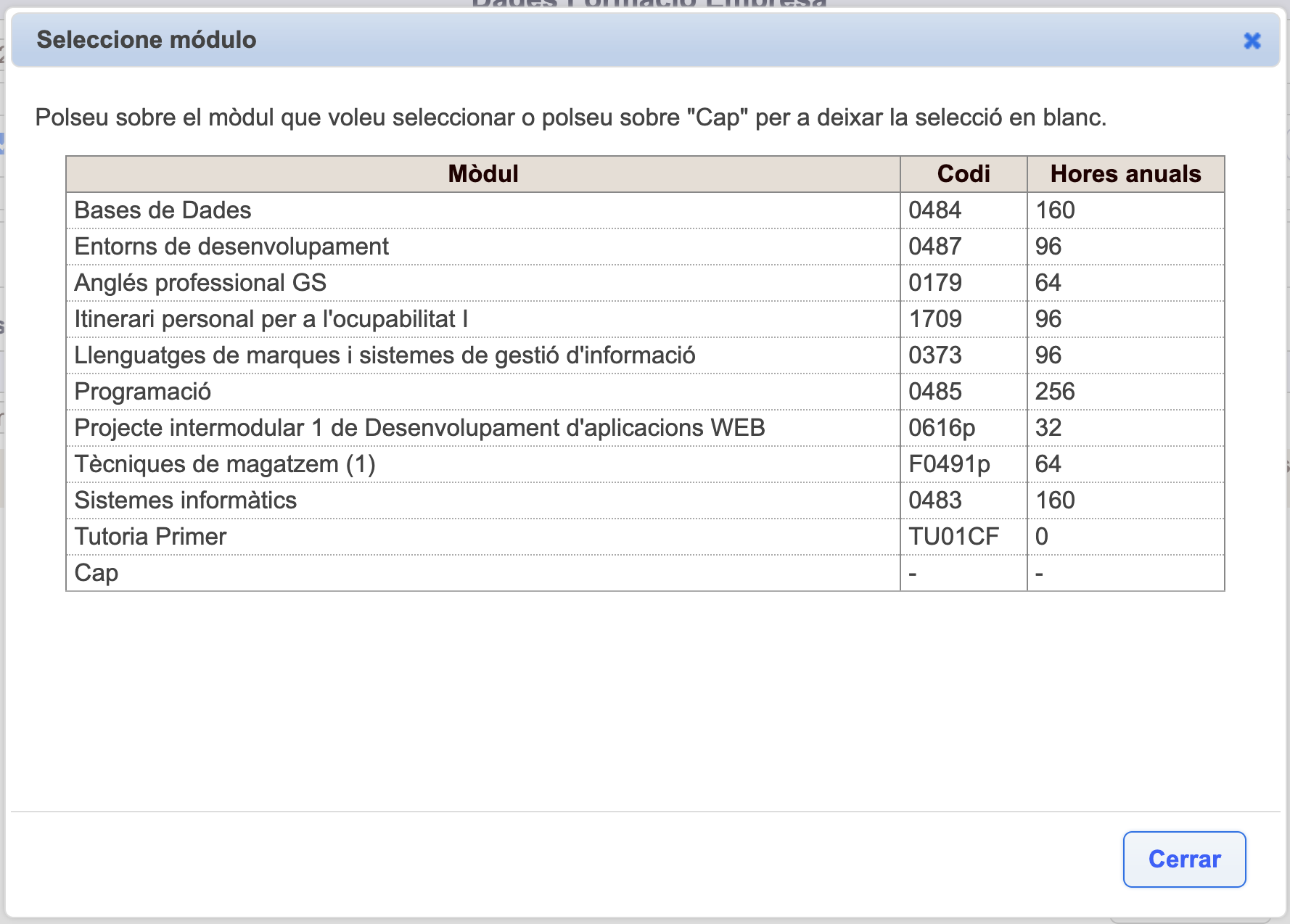Viewport: 1290px width, 924px height.
Task: Choose the Programació module
Action: [x=143, y=392]
